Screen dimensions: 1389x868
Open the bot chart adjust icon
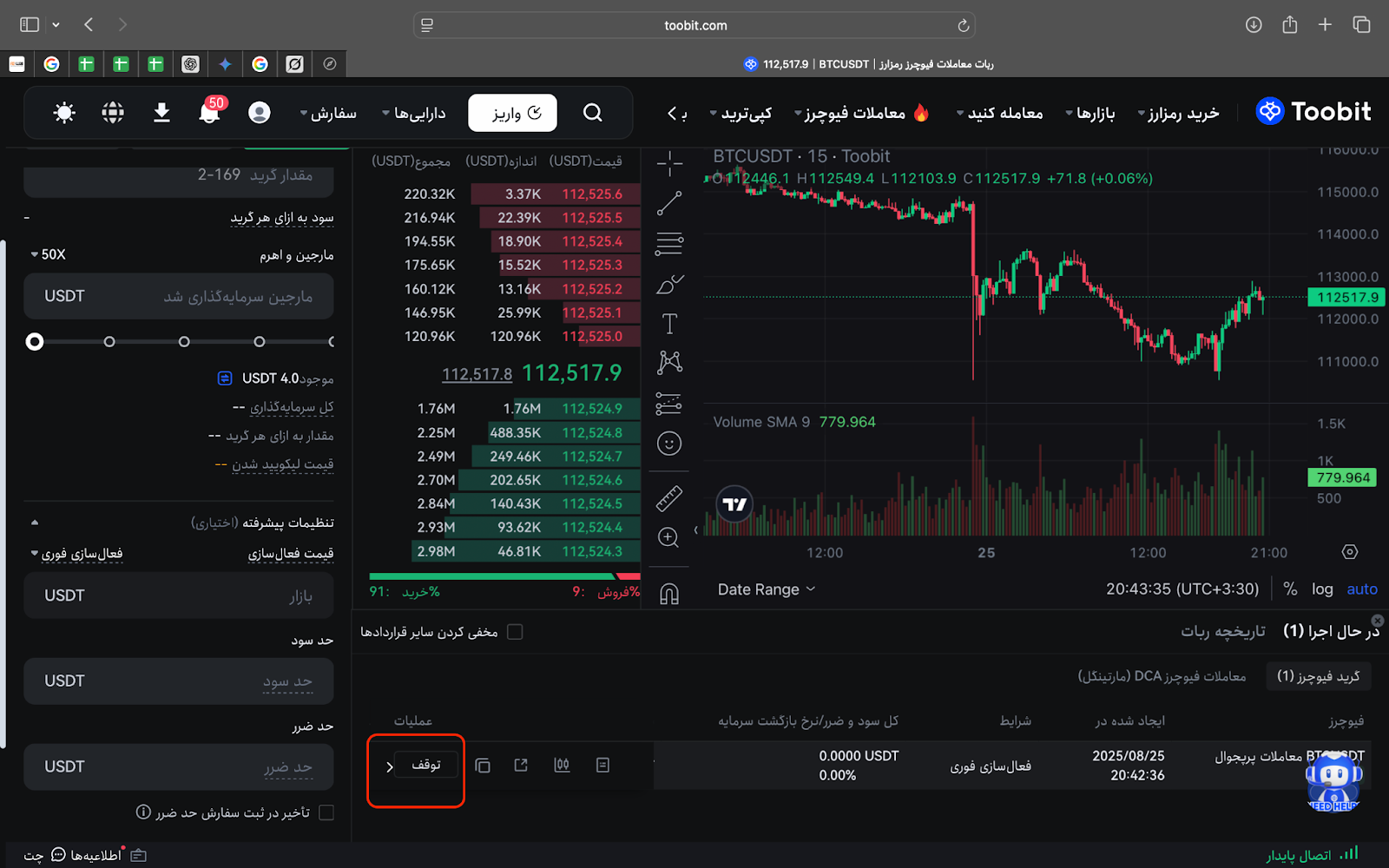562,765
